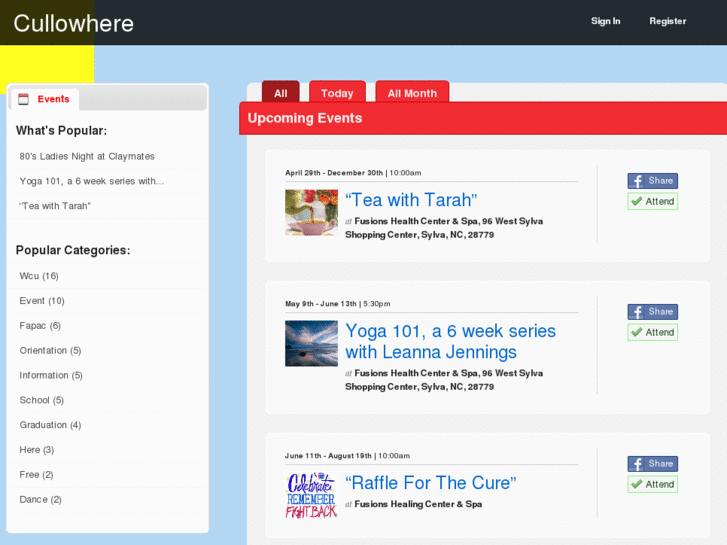The height and width of the screenshot is (545, 727).
Task: Attend the Yoga 101 event
Action: (x=652, y=332)
